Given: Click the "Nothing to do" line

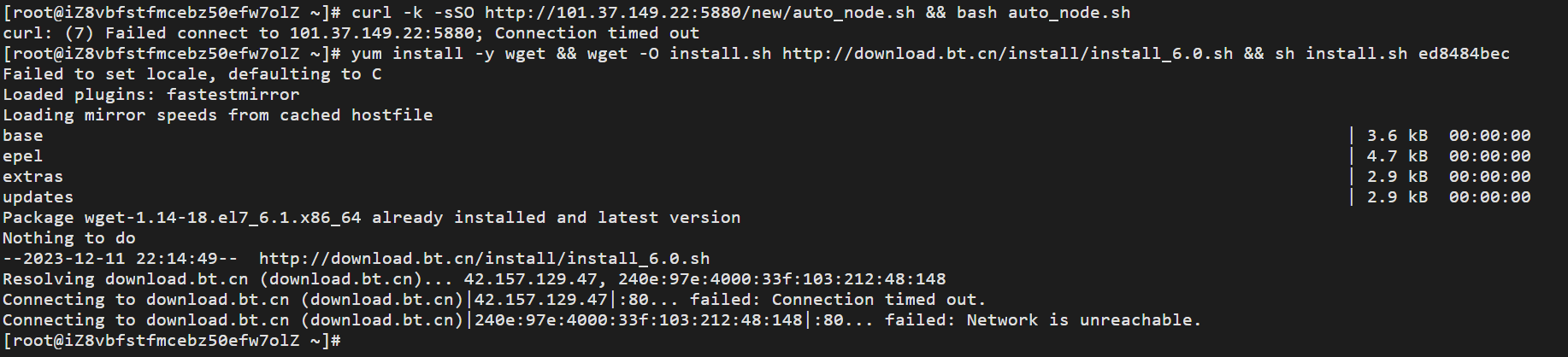Looking at the screenshot, I should pos(69,238).
